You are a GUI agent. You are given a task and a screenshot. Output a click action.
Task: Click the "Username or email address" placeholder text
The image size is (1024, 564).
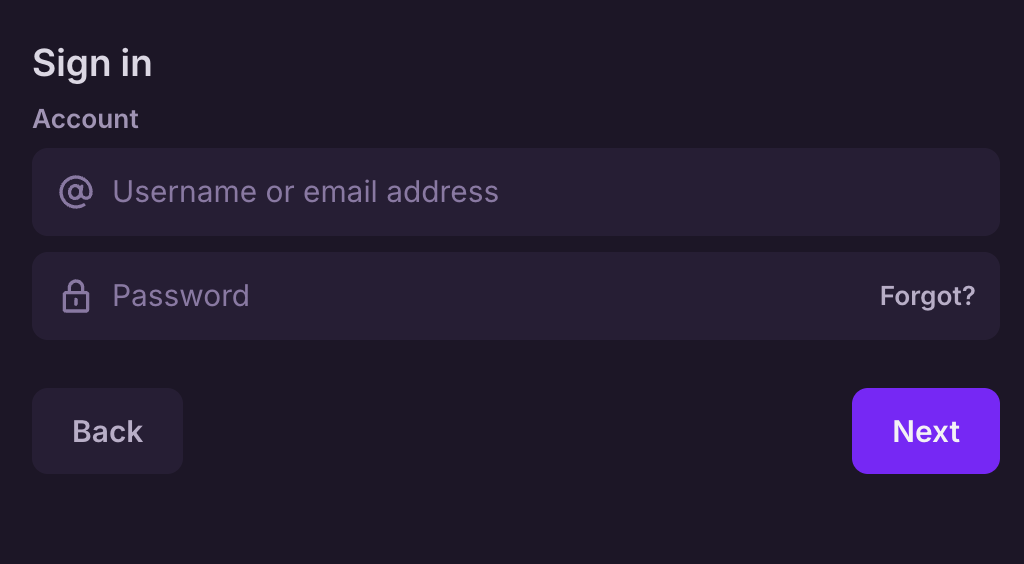pyautogui.click(x=305, y=192)
